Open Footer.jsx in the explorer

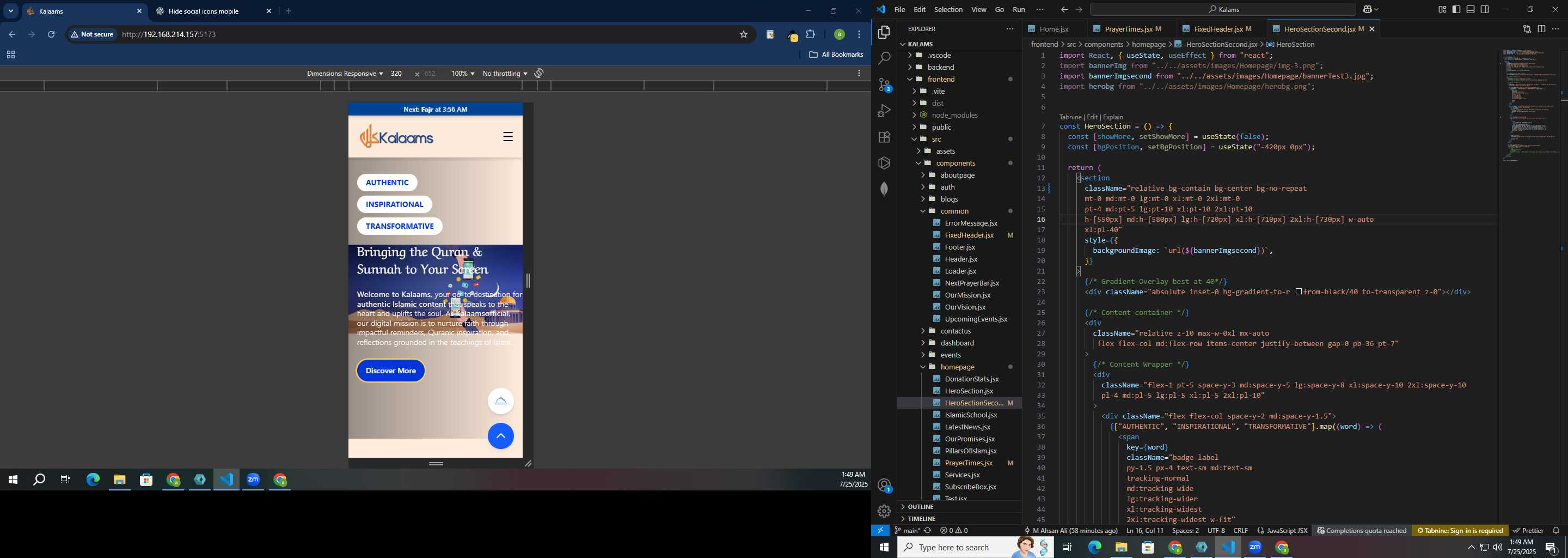tap(960, 247)
